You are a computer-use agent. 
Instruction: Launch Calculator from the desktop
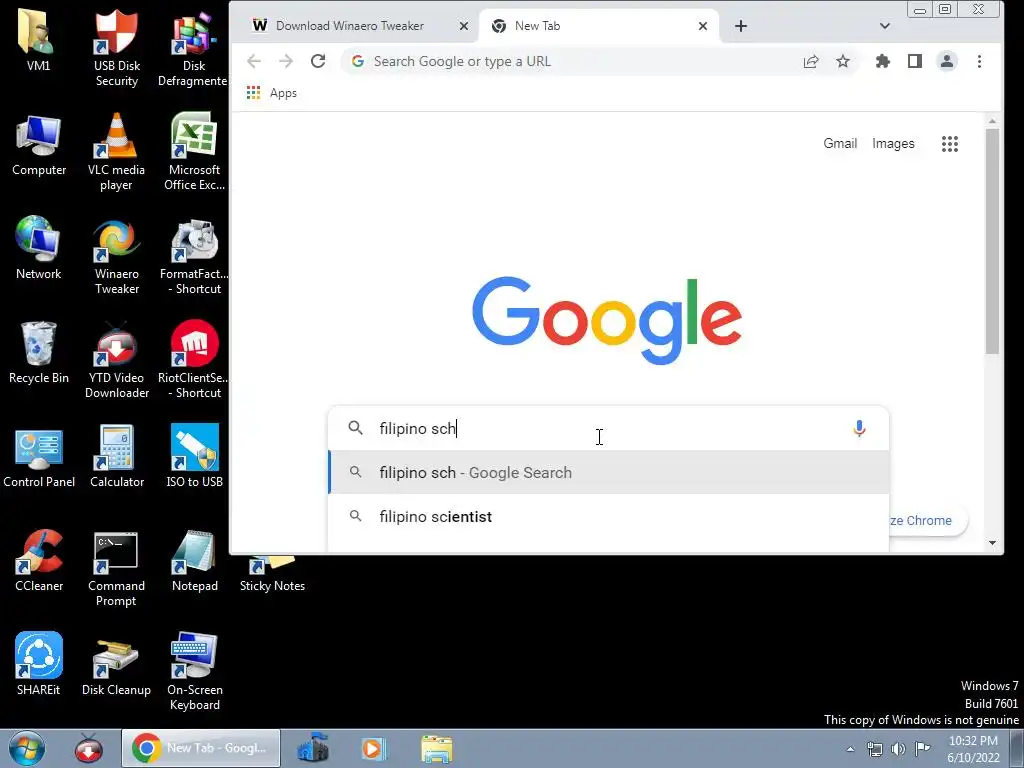(116, 457)
